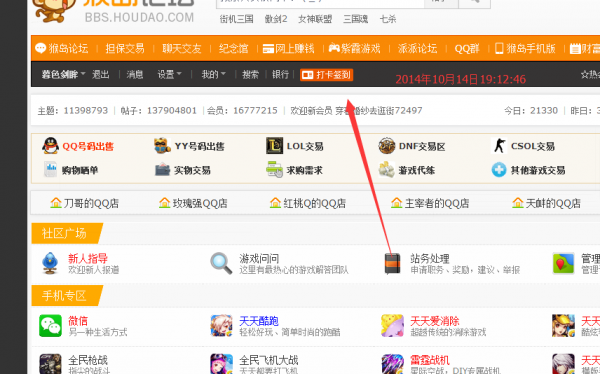Click the 傲剑2 hot search link

tap(276, 19)
